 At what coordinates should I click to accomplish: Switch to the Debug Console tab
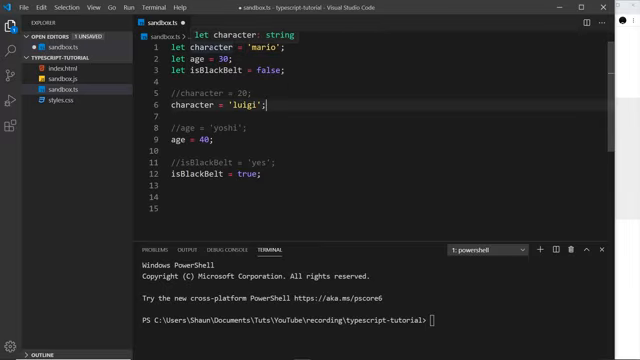click(227, 250)
